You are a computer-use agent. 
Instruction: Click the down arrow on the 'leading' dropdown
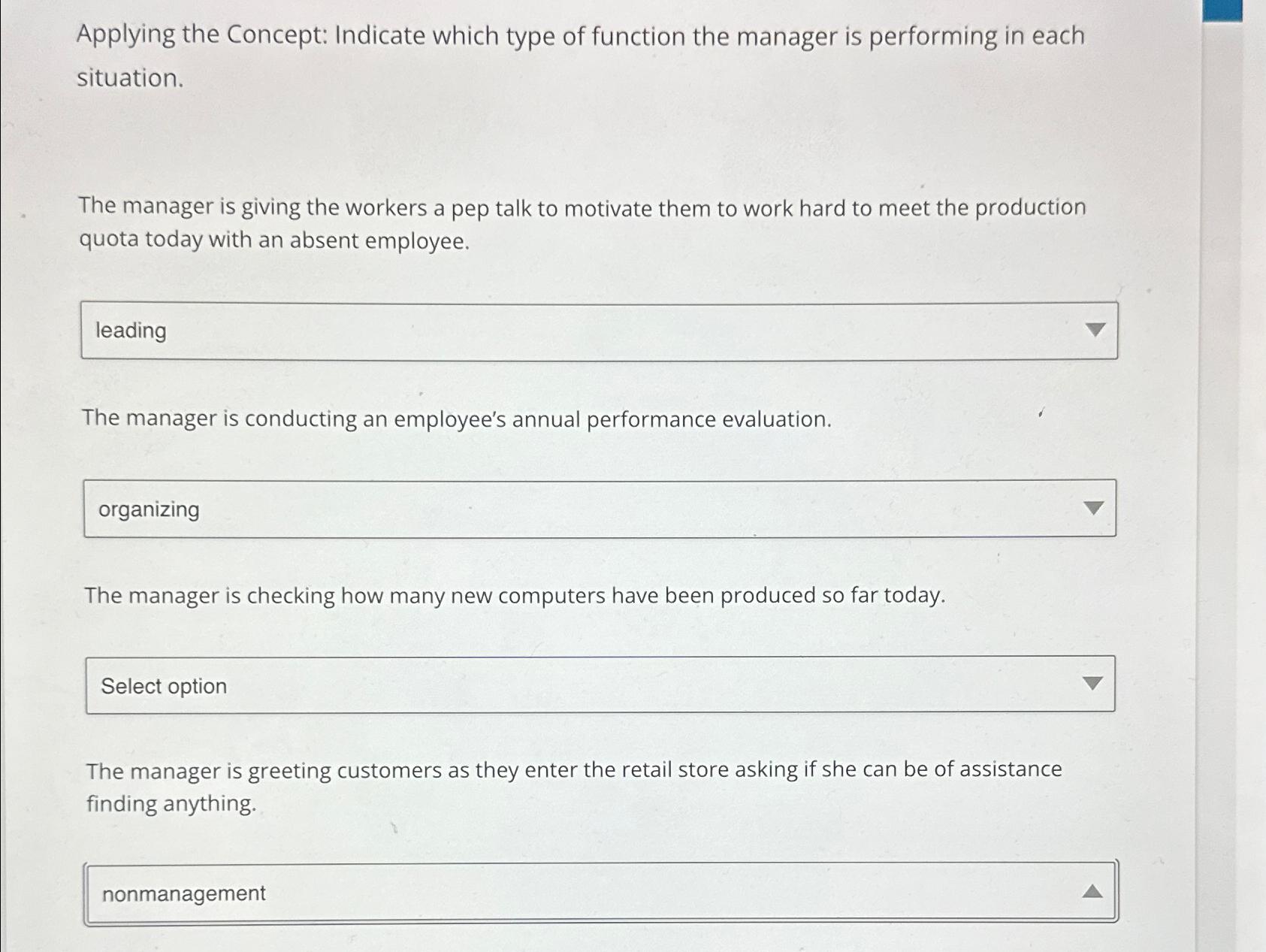pos(1095,328)
